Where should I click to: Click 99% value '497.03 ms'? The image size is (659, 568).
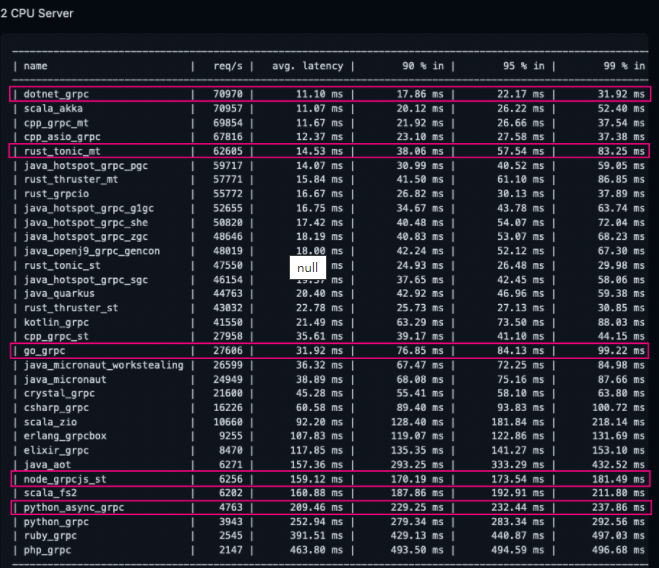618,536
